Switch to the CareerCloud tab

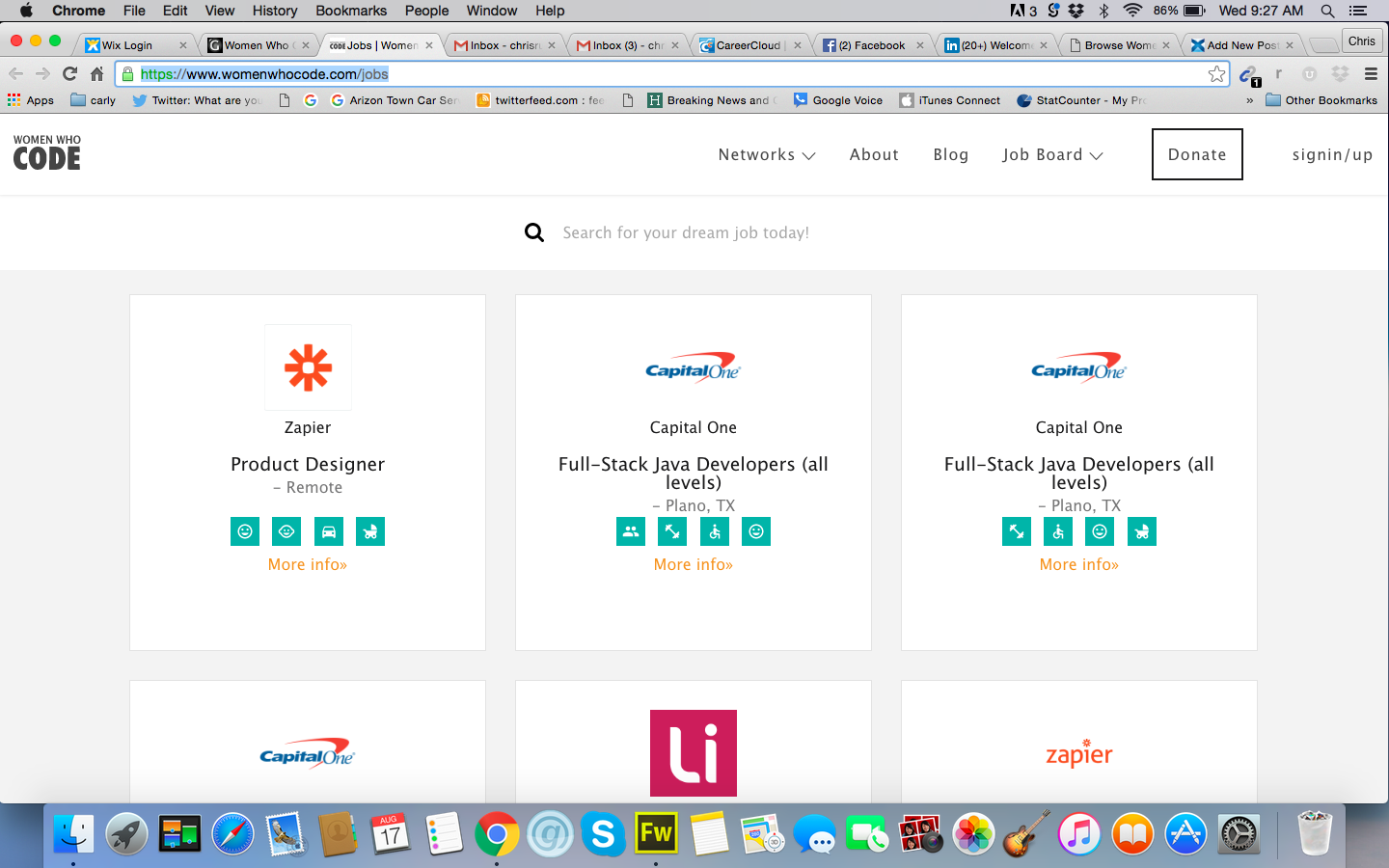click(x=749, y=45)
